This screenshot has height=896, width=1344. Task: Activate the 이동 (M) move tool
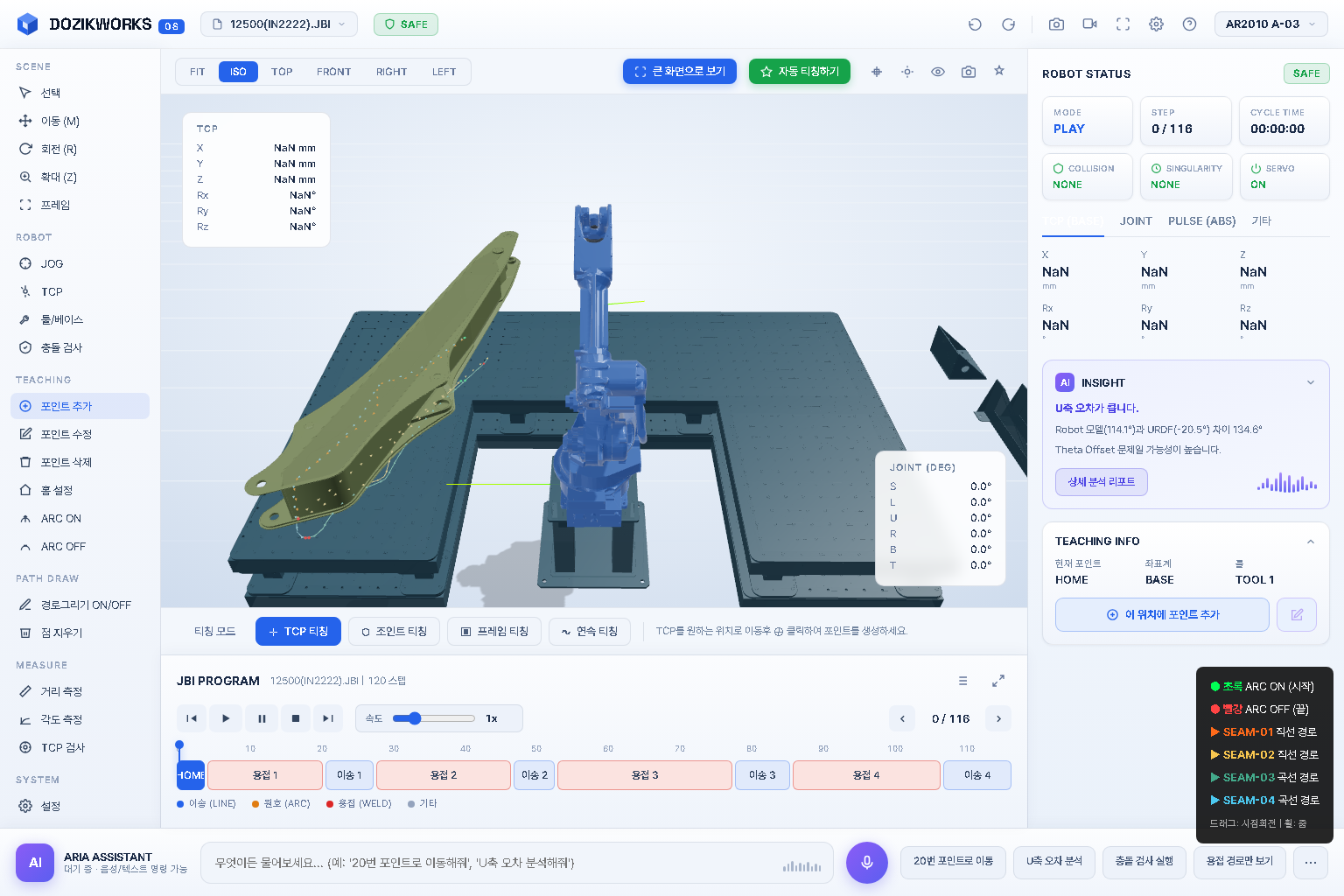coord(80,121)
